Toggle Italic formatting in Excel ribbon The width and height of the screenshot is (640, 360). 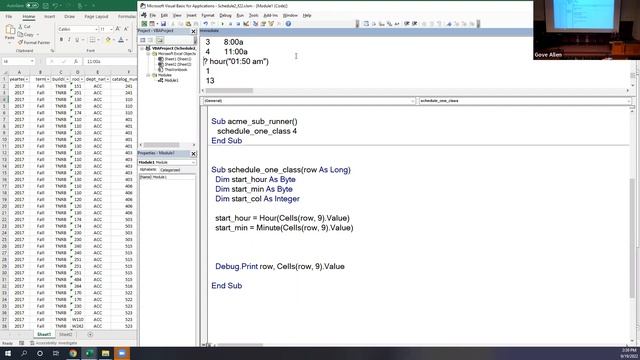coord(69,40)
